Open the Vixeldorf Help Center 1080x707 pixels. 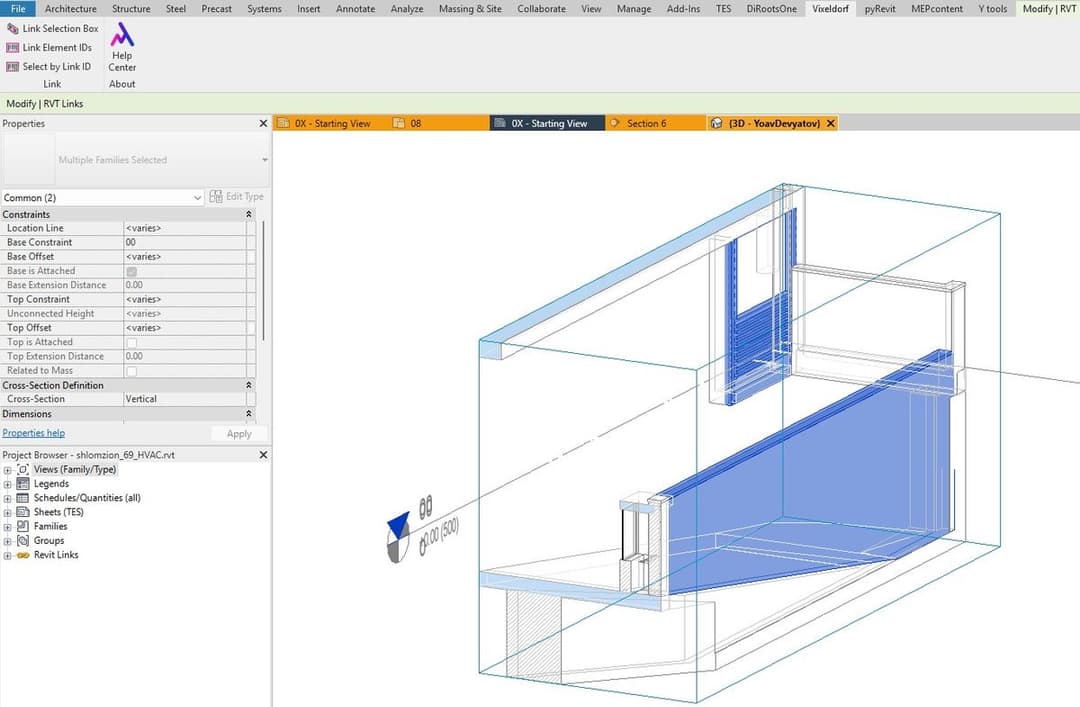point(122,46)
